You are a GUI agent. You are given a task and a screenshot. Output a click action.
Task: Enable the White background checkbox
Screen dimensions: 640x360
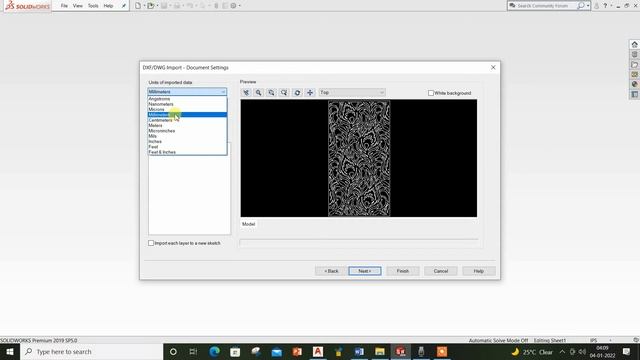click(431, 93)
